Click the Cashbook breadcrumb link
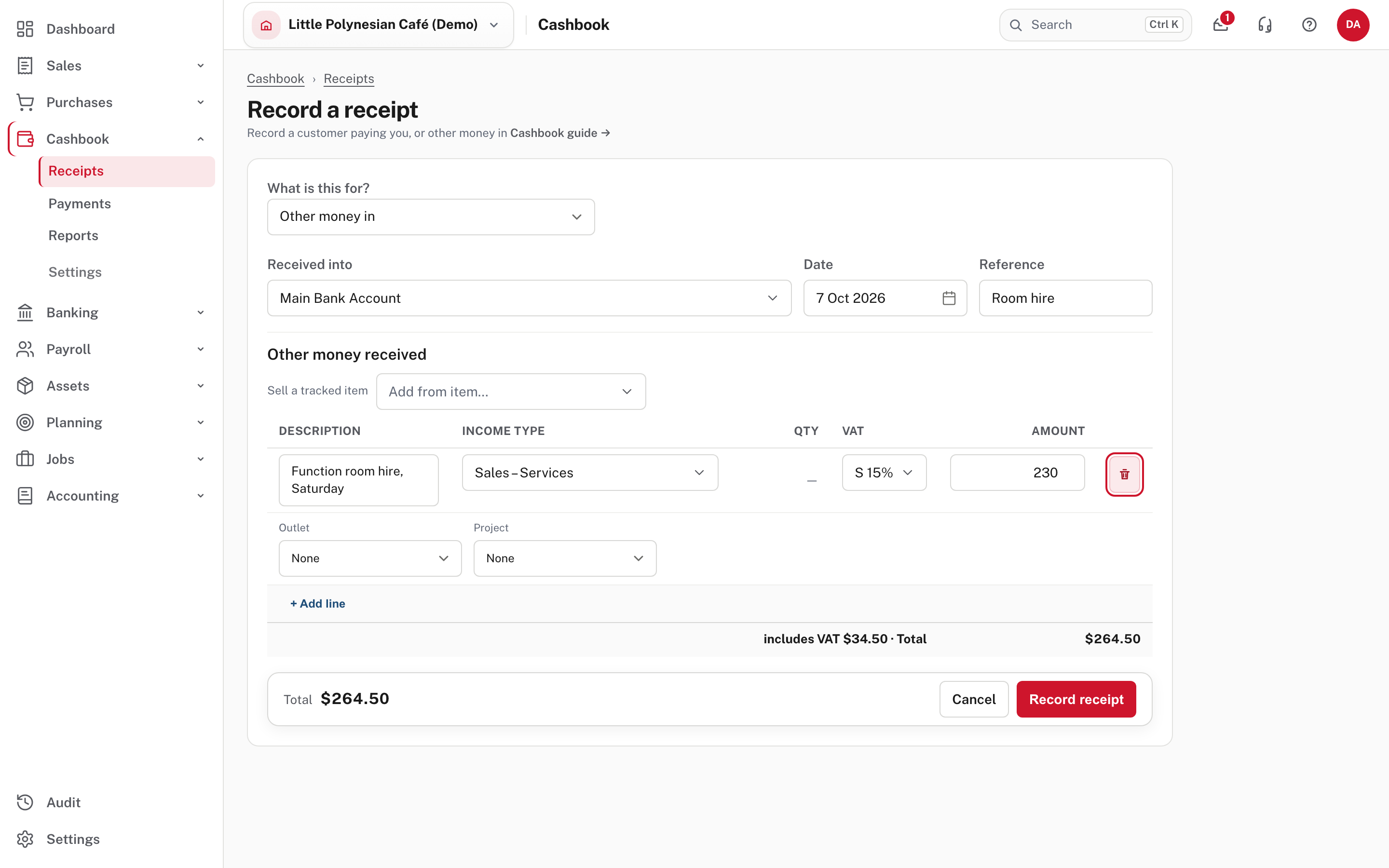Image resolution: width=1389 pixels, height=868 pixels. click(x=275, y=79)
